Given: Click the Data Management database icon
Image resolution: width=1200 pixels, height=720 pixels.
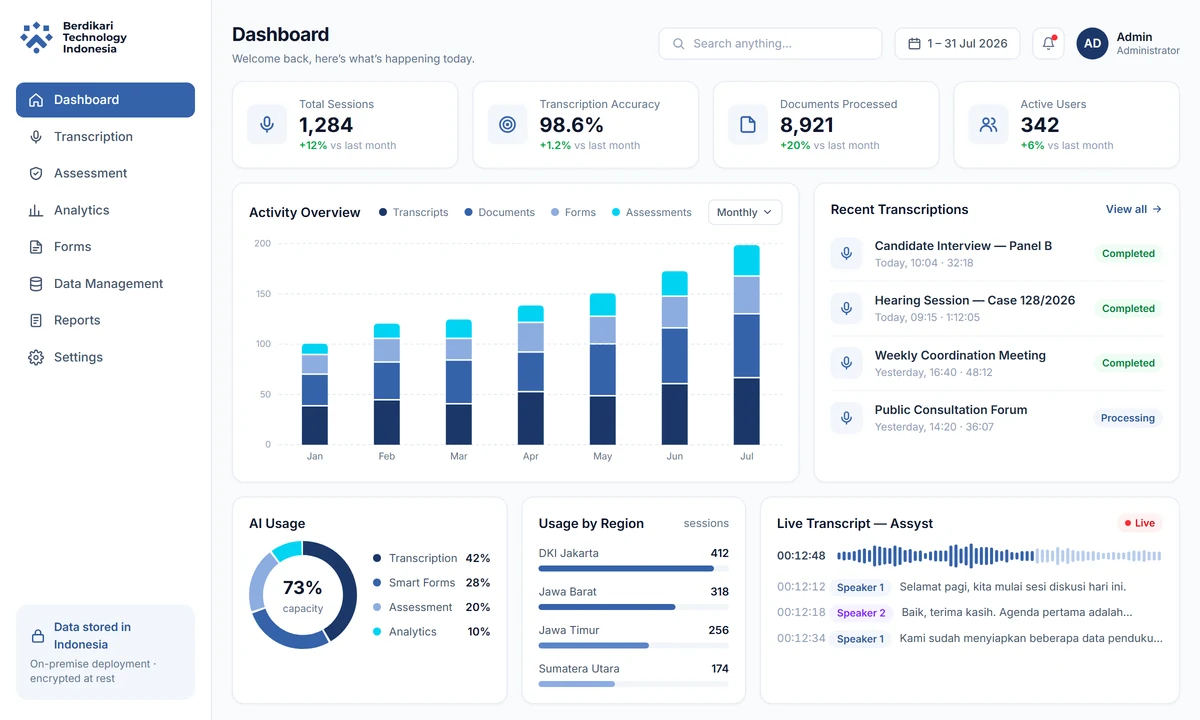Looking at the screenshot, I should [36, 284].
